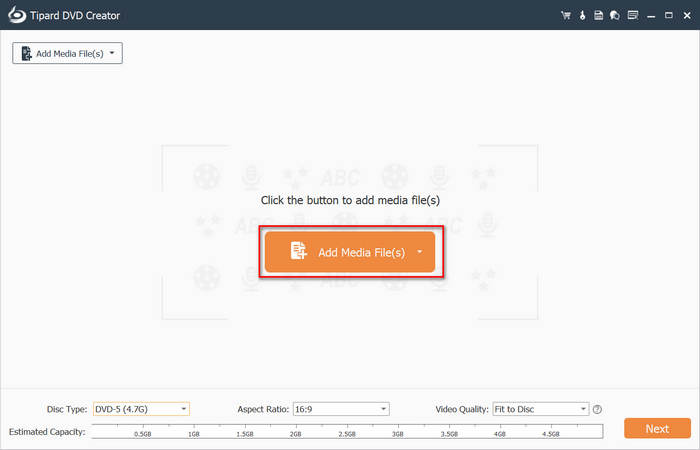Image resolution: width=700 pixels, height=450 pixels.
Task: Click the text 'Click the button to add media file(s)'
Action: [350, 200]
